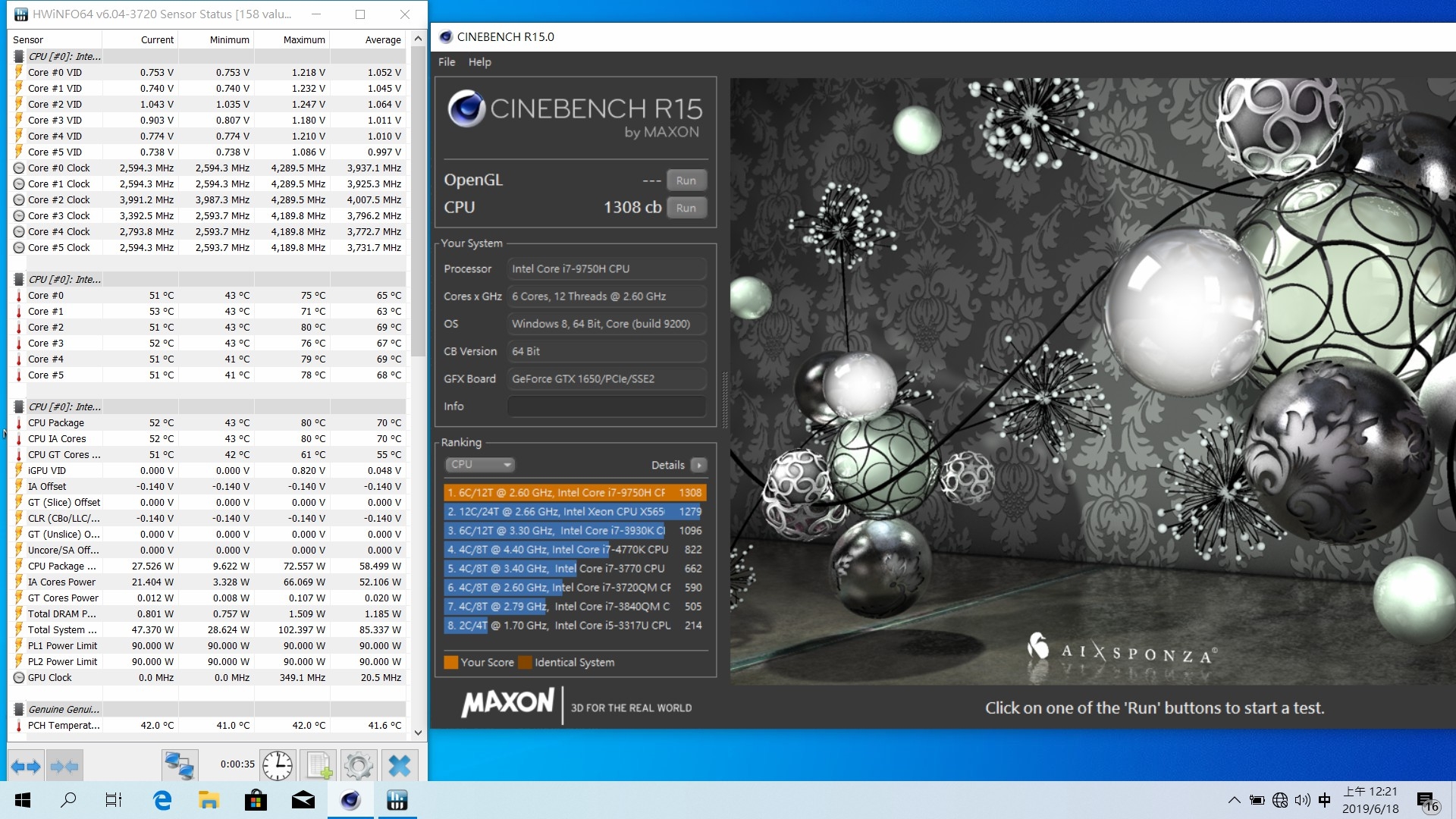Click the shrink columns arrows icon in HWiNFO
The width and height of the screenshot is (1456, 819).
64,766
